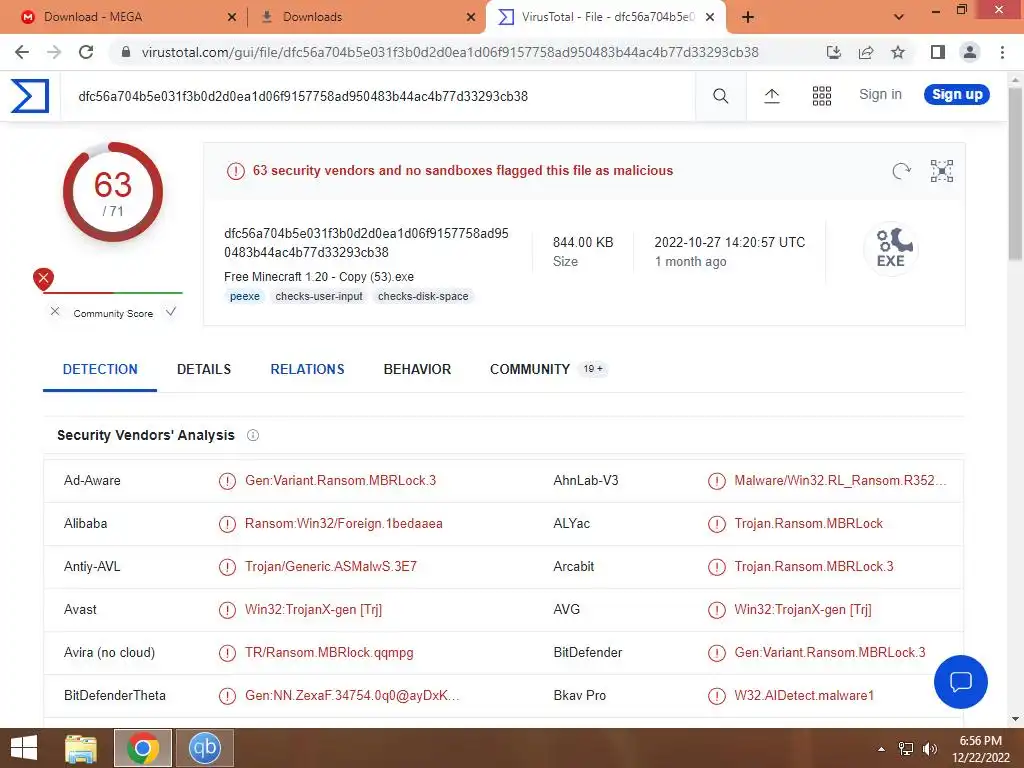Click the VirusTotal logo icon

(x=30, y=96)
